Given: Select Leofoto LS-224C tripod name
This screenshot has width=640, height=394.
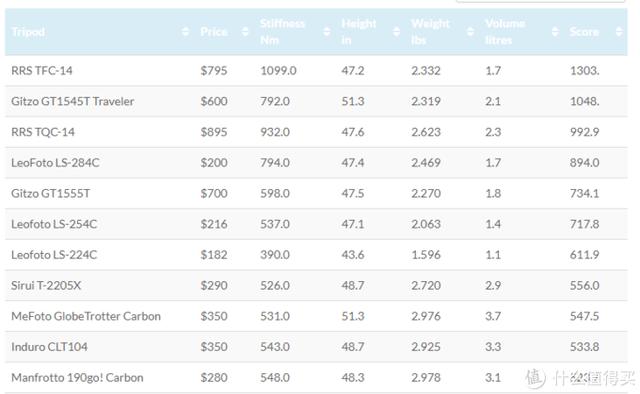Looking at the screenshot, I should (54, 255).
